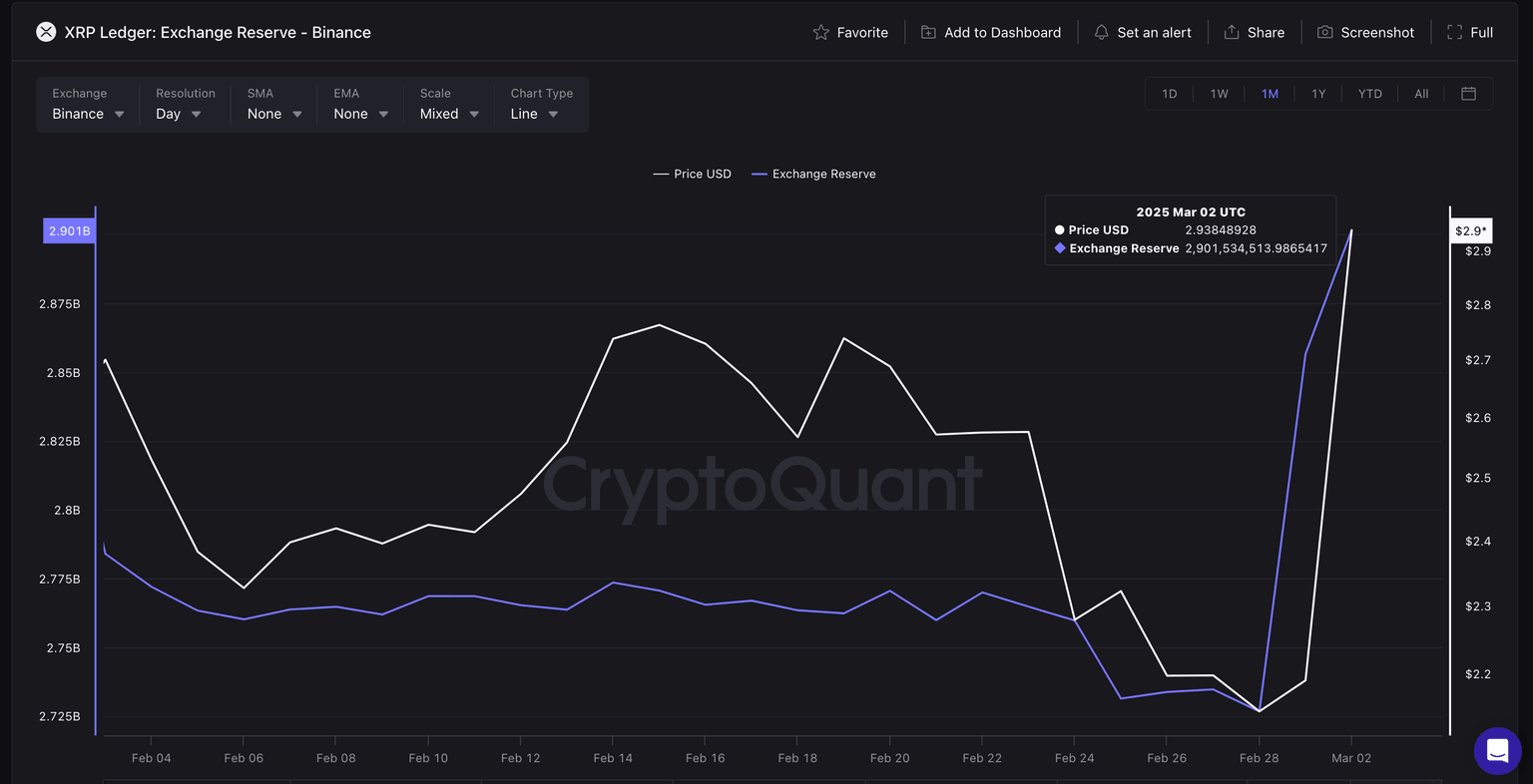Enter fullscreen with the Full icon

(1455, 31)
